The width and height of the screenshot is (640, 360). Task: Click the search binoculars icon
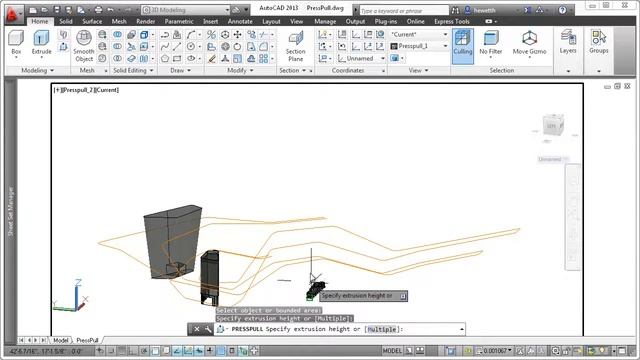click(455, 10)
